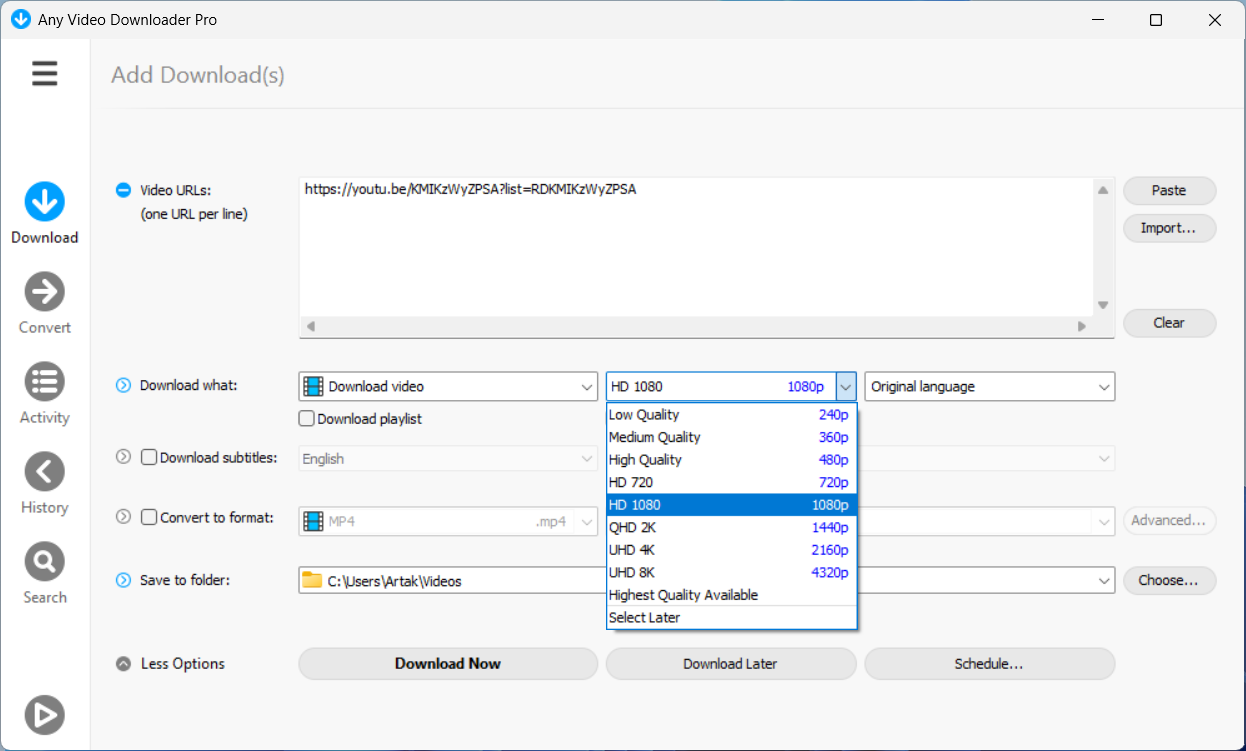The image size is (1246, 751).
Task: Click the play icon at bottom of sidebar
Action: tap(45, 715)
